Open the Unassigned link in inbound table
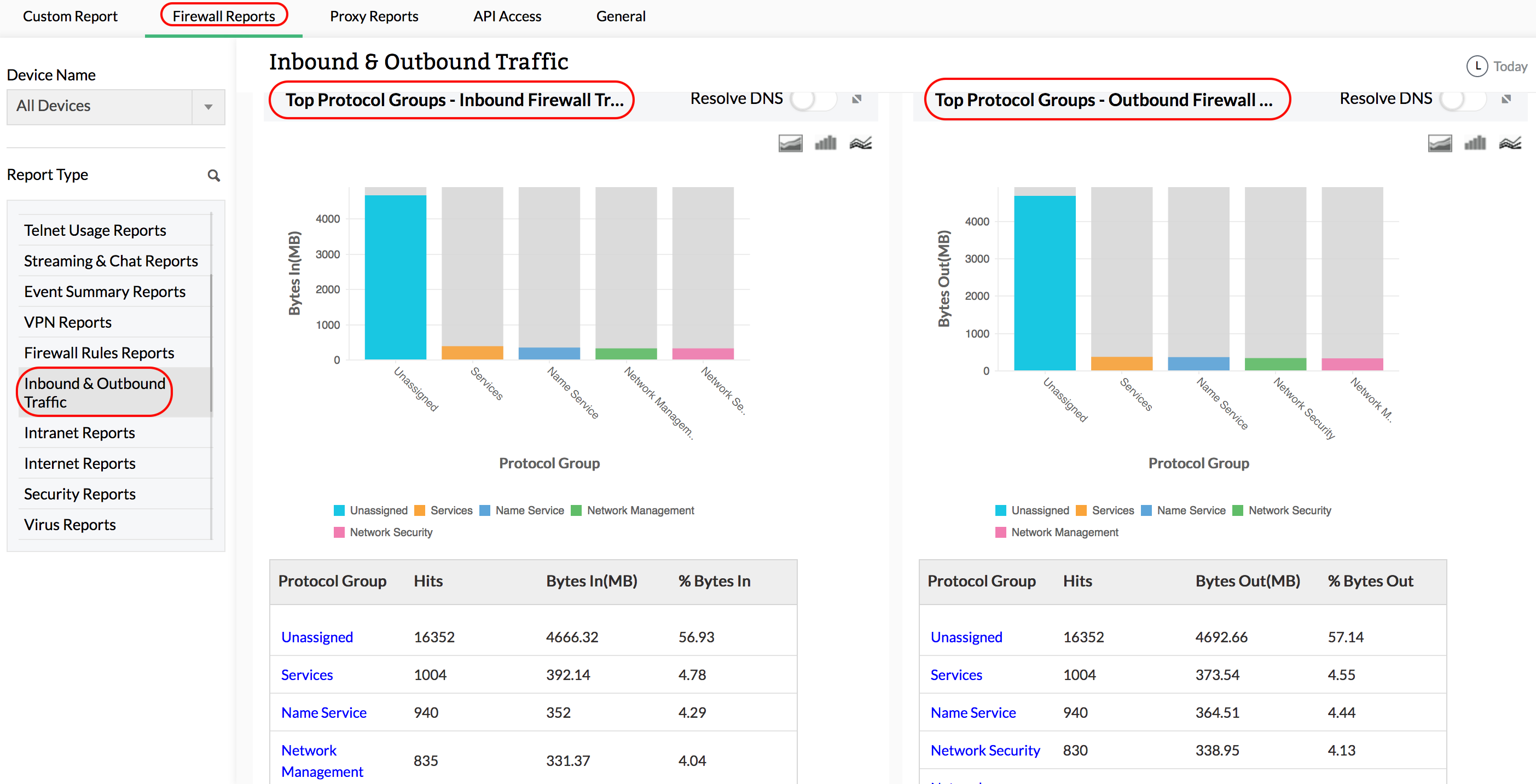The height and width of the screenshot is (784, 1536). point(317,637)
